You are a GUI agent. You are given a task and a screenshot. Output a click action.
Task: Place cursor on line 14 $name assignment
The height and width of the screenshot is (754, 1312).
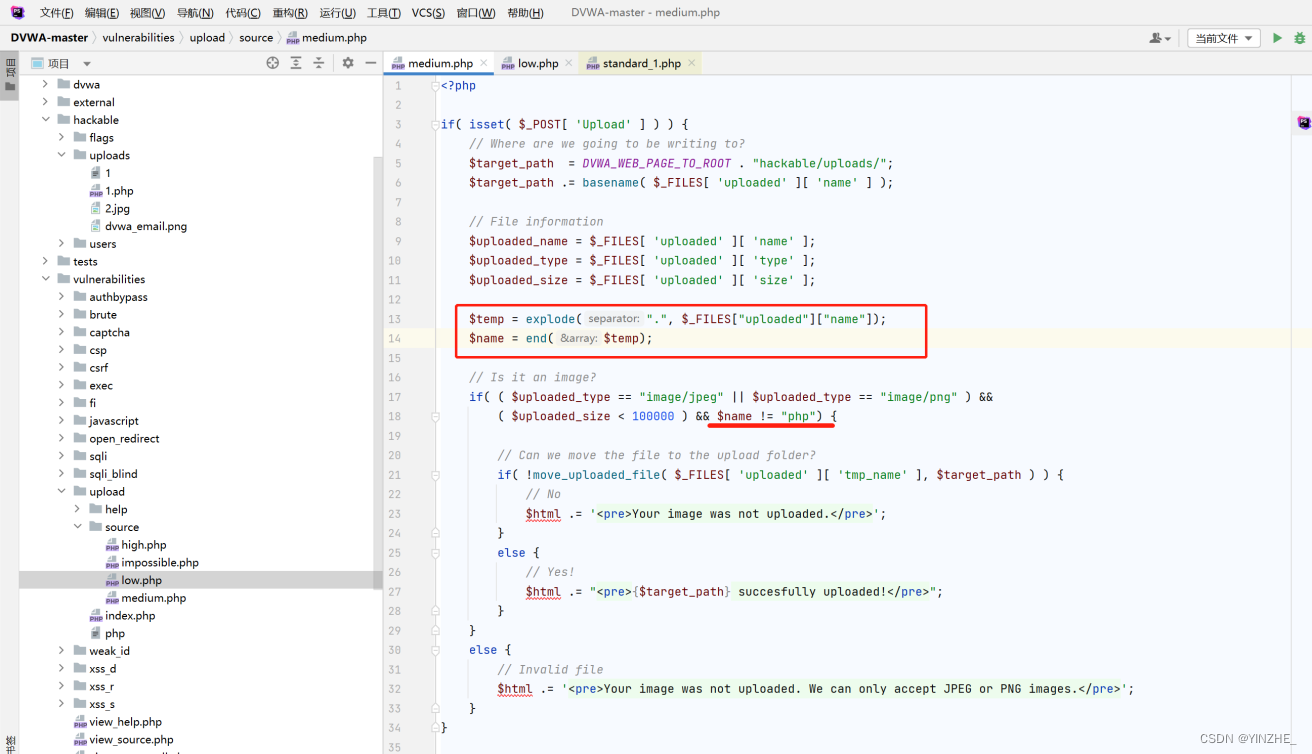[560, 339]
